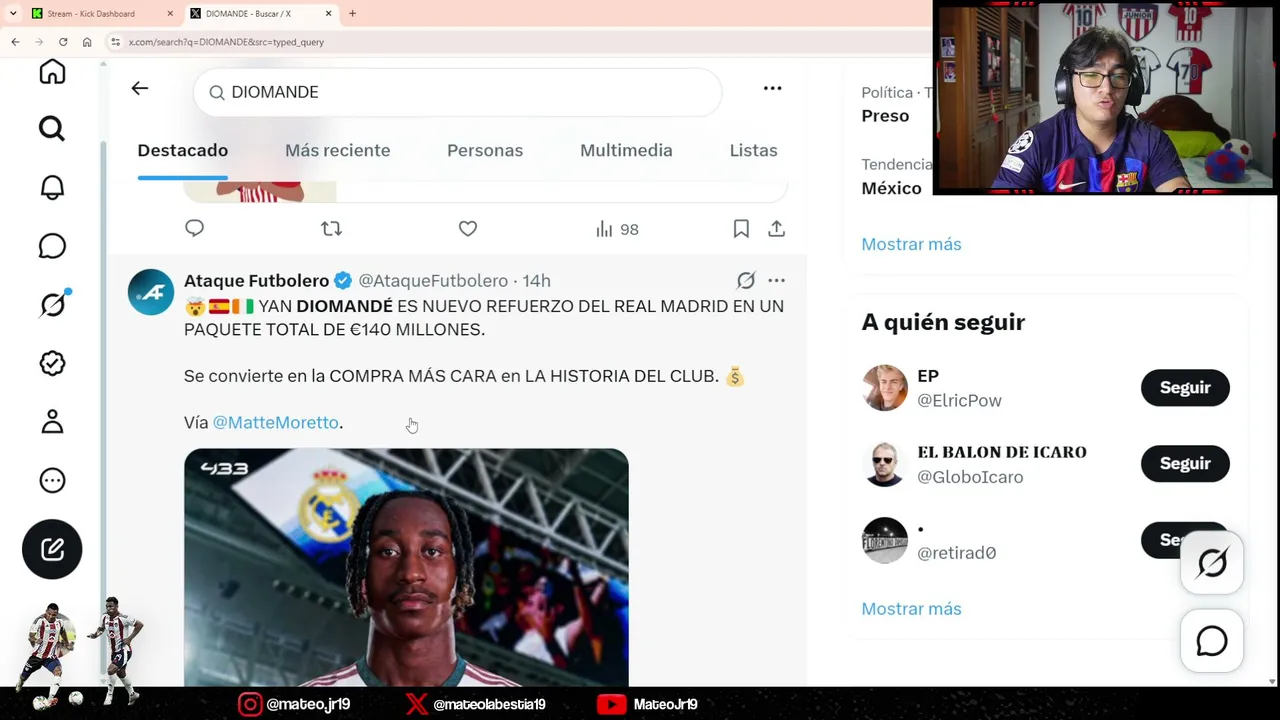Viewport: 1280px width, 720px height.
Task: Open the Ataque Futbolero profile picture
Action: pos(151,292)
